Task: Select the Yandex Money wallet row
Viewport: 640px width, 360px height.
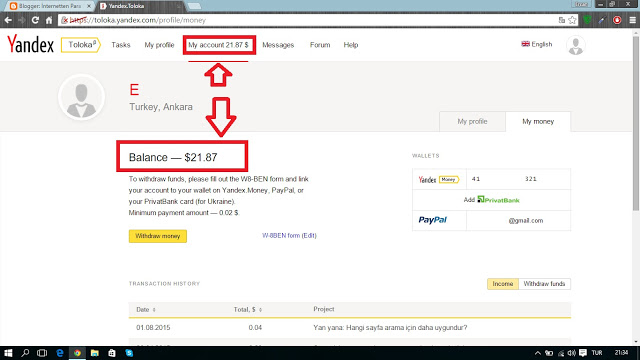Action: 491,179
